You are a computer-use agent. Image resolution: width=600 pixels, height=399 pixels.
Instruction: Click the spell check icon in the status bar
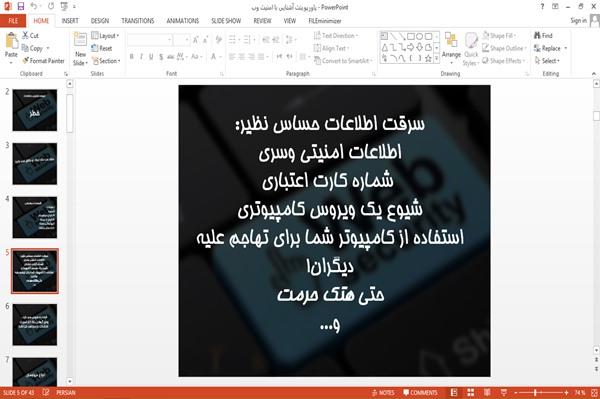[x=46, y=392]
